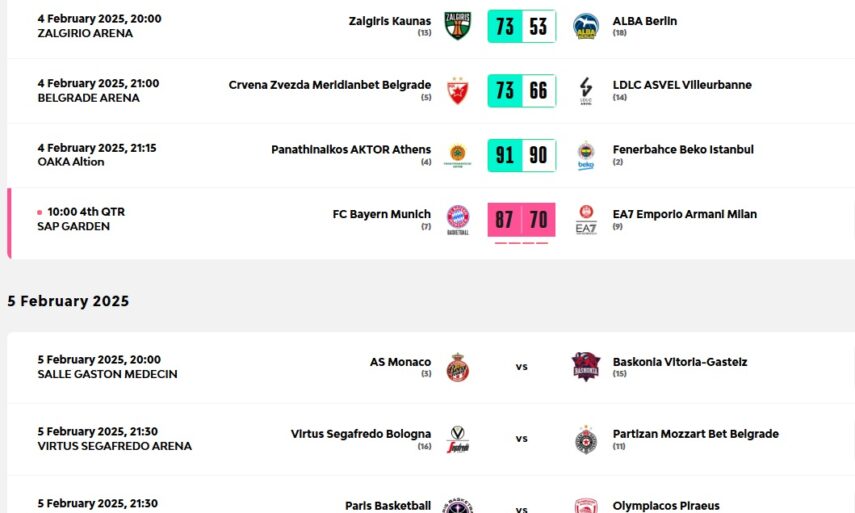Click the FC Bayern Munich basketball logo
Screen dimensions: 855x513
458,220
